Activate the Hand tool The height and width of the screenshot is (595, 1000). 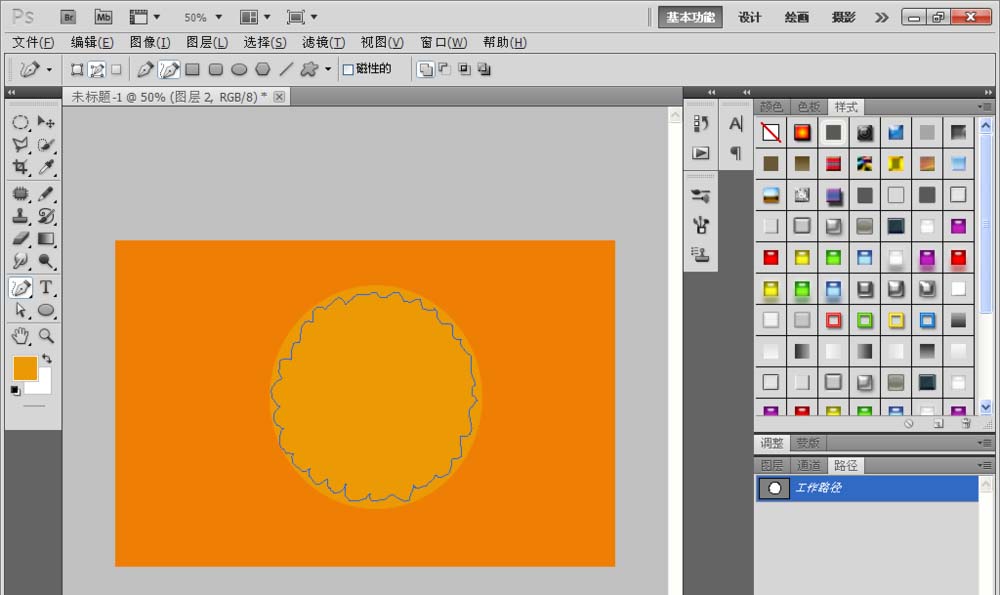tap(20, 335)
